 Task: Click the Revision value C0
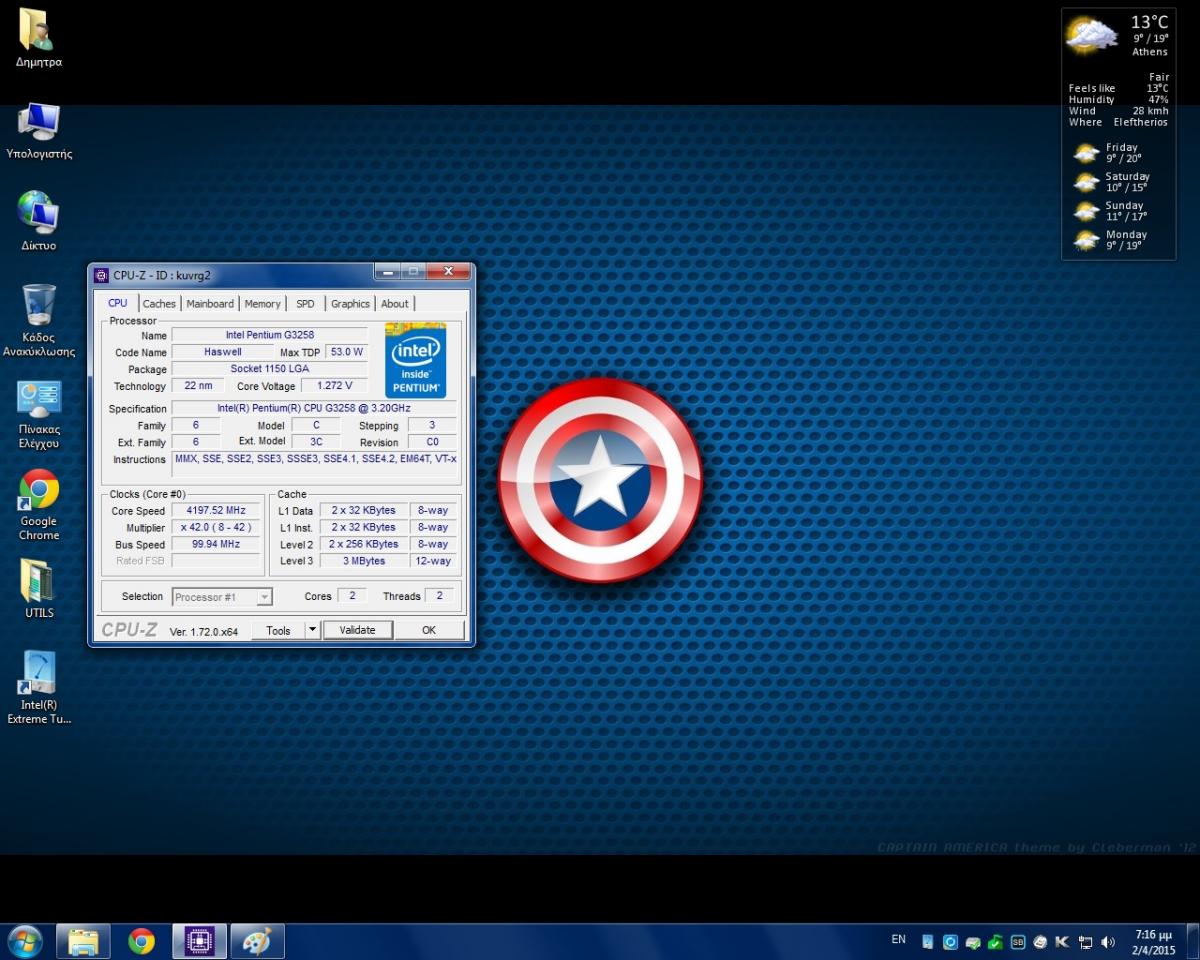tap(432, 442)
